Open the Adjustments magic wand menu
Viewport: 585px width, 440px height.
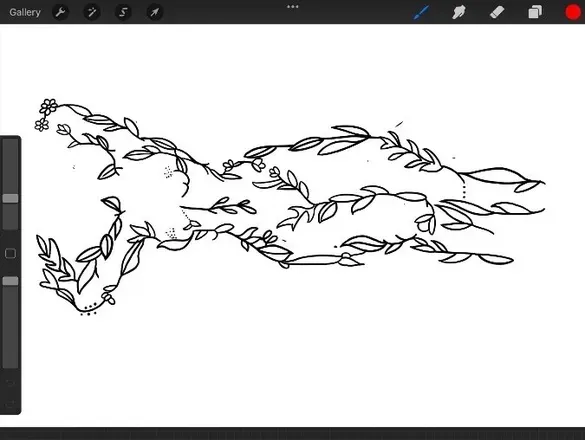tap(92, 12)
